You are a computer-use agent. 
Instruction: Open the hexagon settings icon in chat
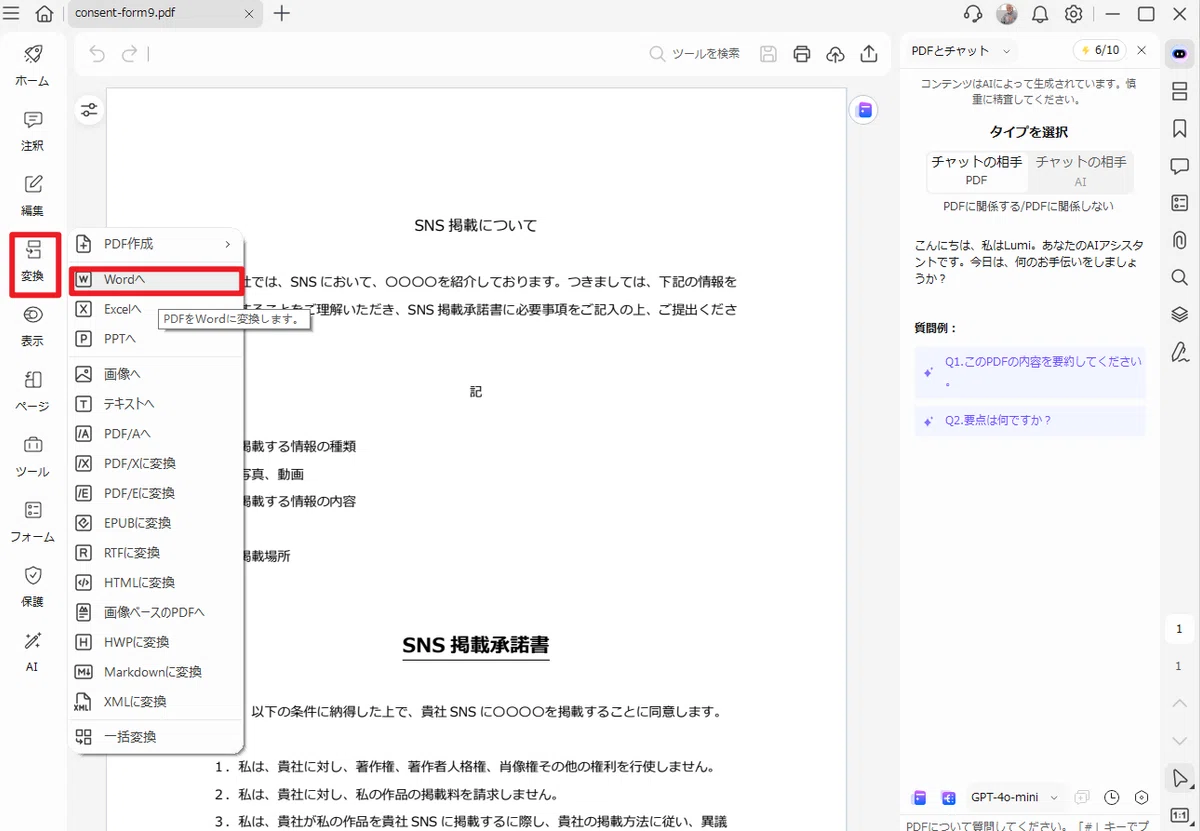[x=1142, y=797]
